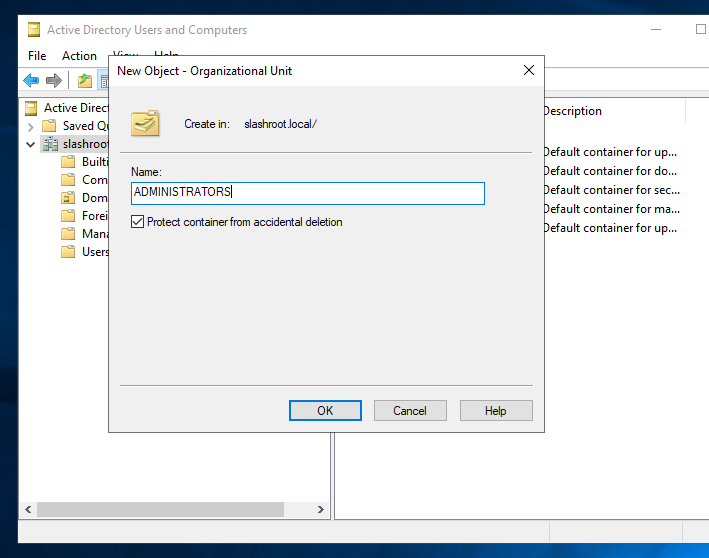Image resolution: width=709 pixels, height=558 pixels.
Task: Click the Up one level folder icon
Action: point(85,81)
